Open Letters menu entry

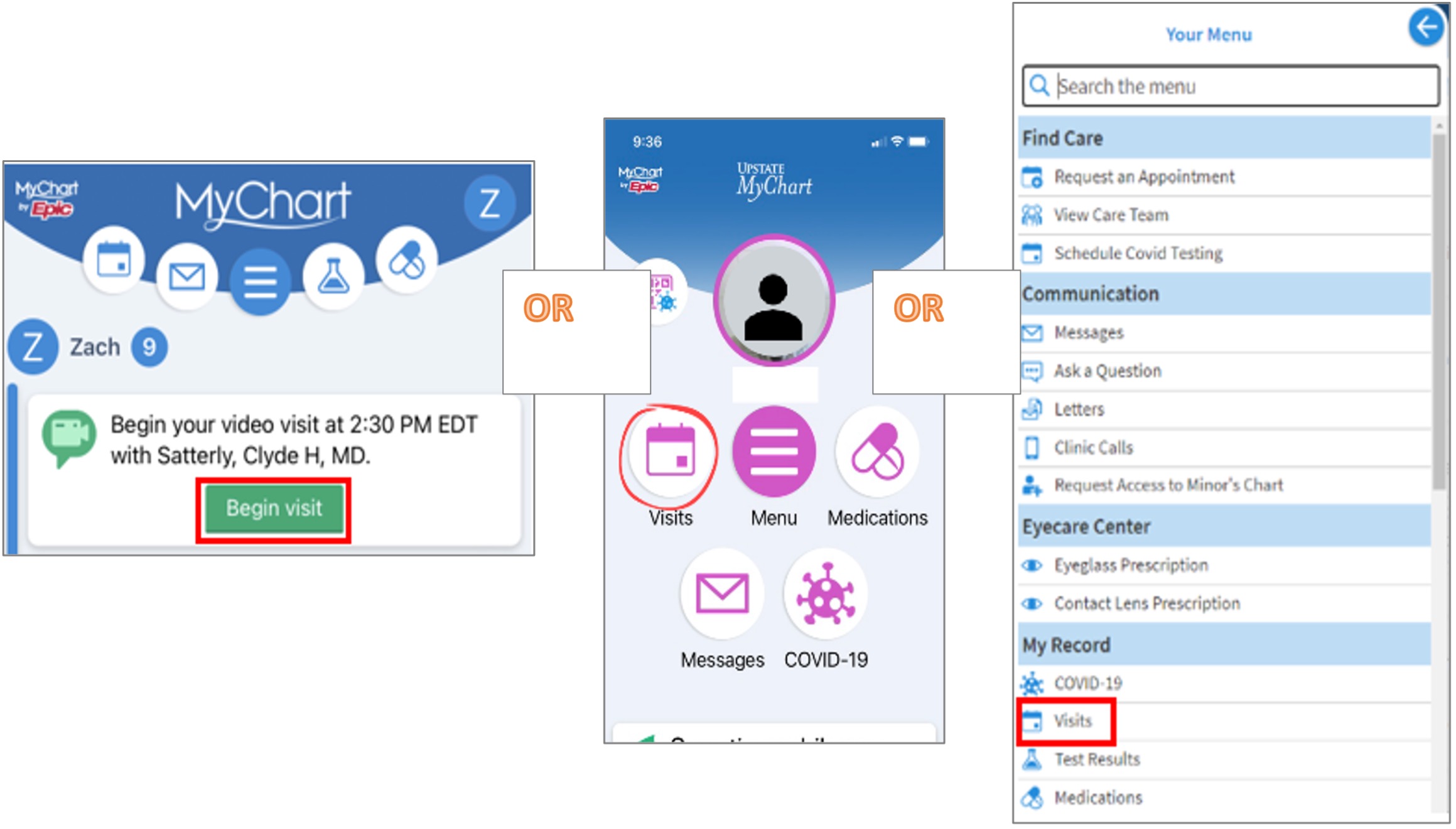[1224, 409]
